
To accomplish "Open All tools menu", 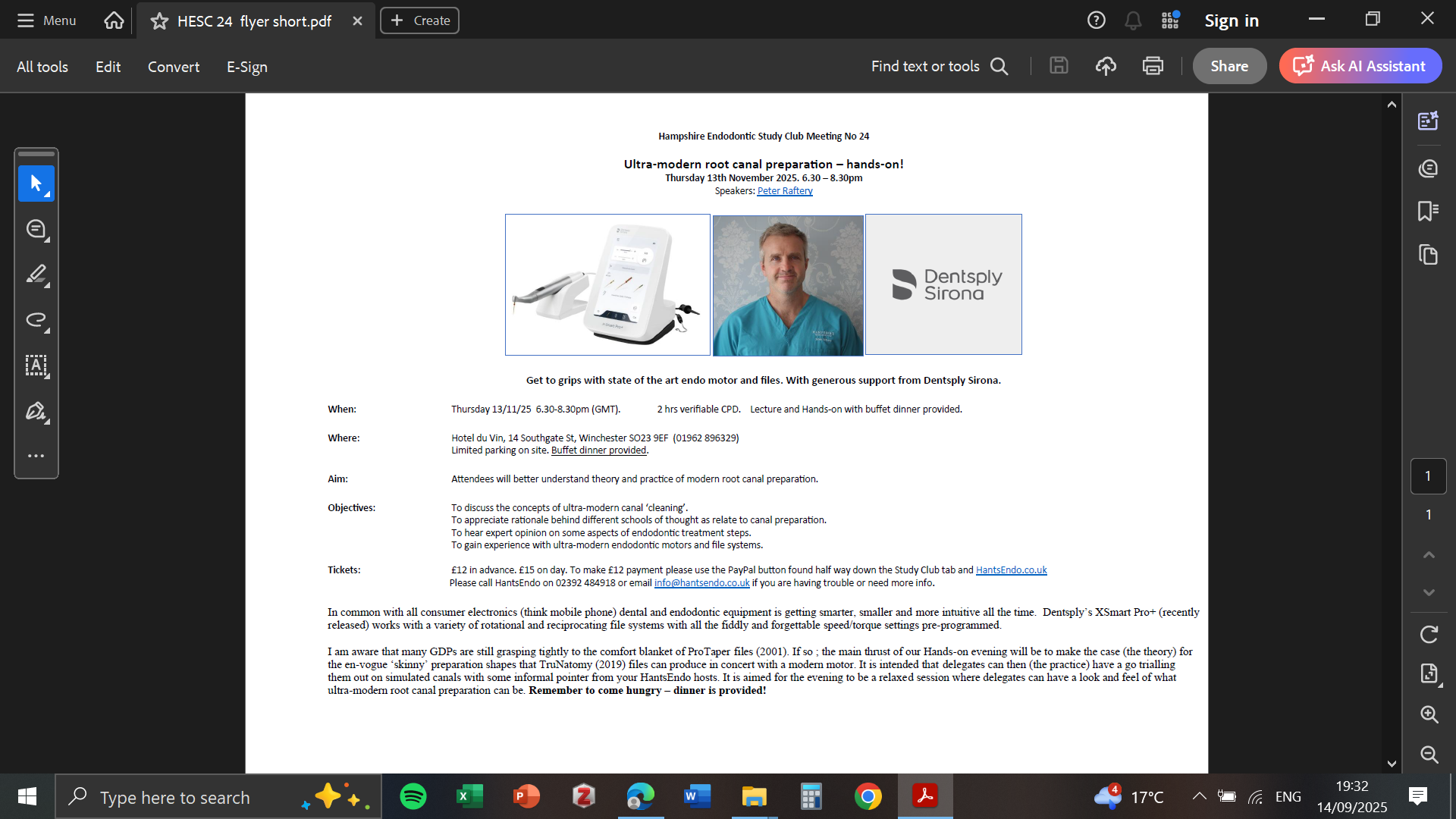I will pyautogui.click(x=42, y=67).
